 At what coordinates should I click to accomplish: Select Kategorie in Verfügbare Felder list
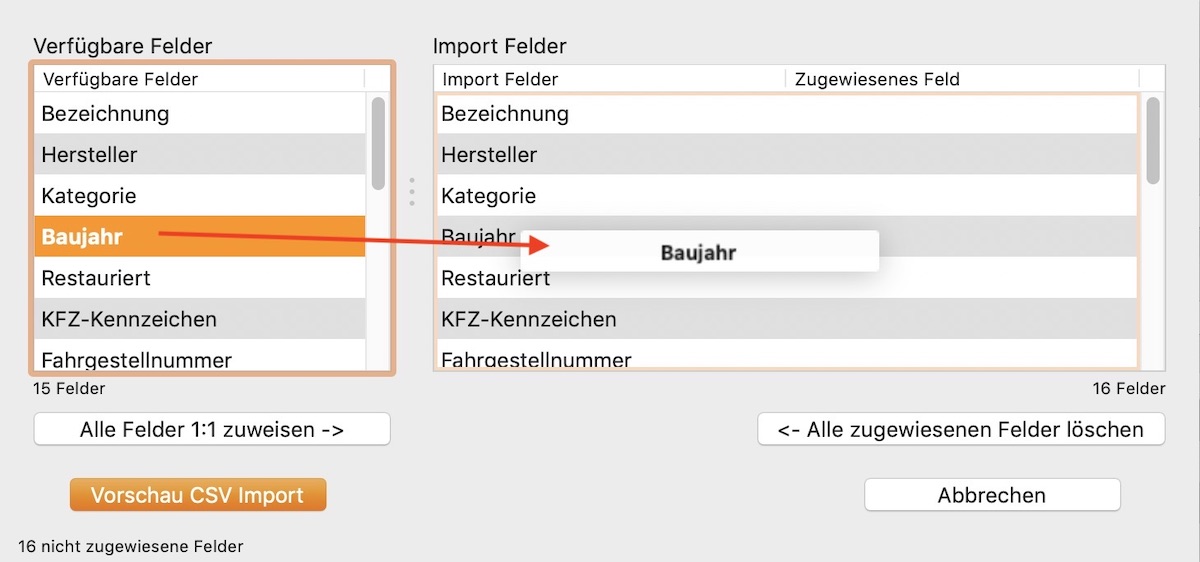[x=89, y=196]
